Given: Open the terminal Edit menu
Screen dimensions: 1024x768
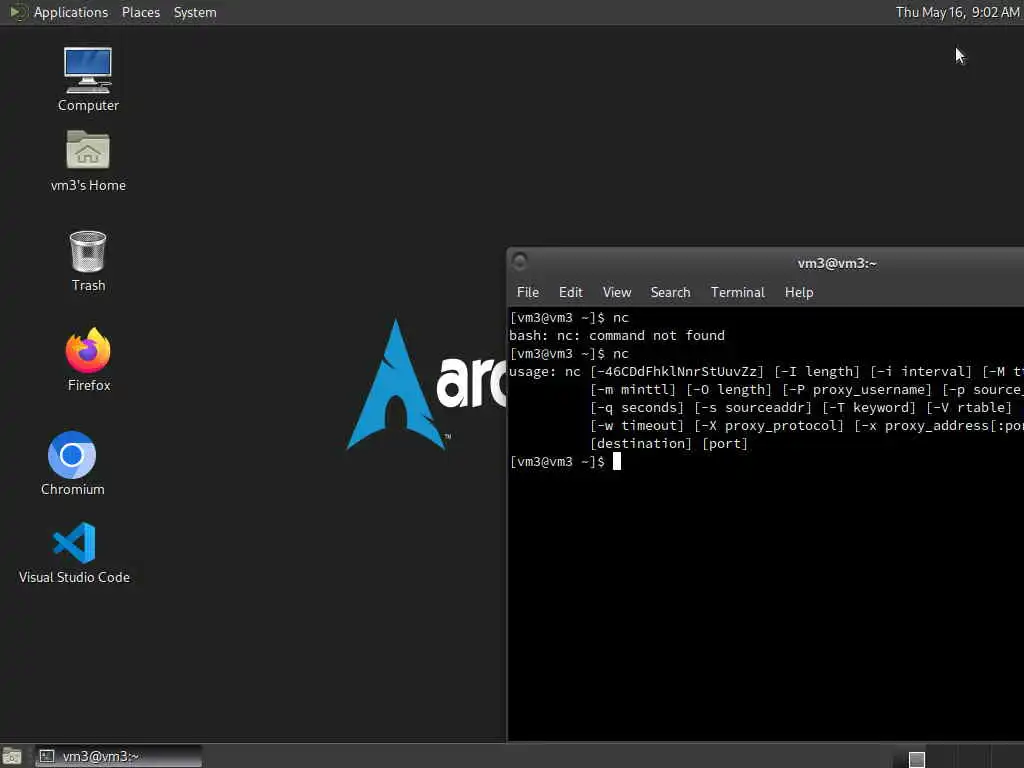Looking at the screenshot, I should 570,293.
